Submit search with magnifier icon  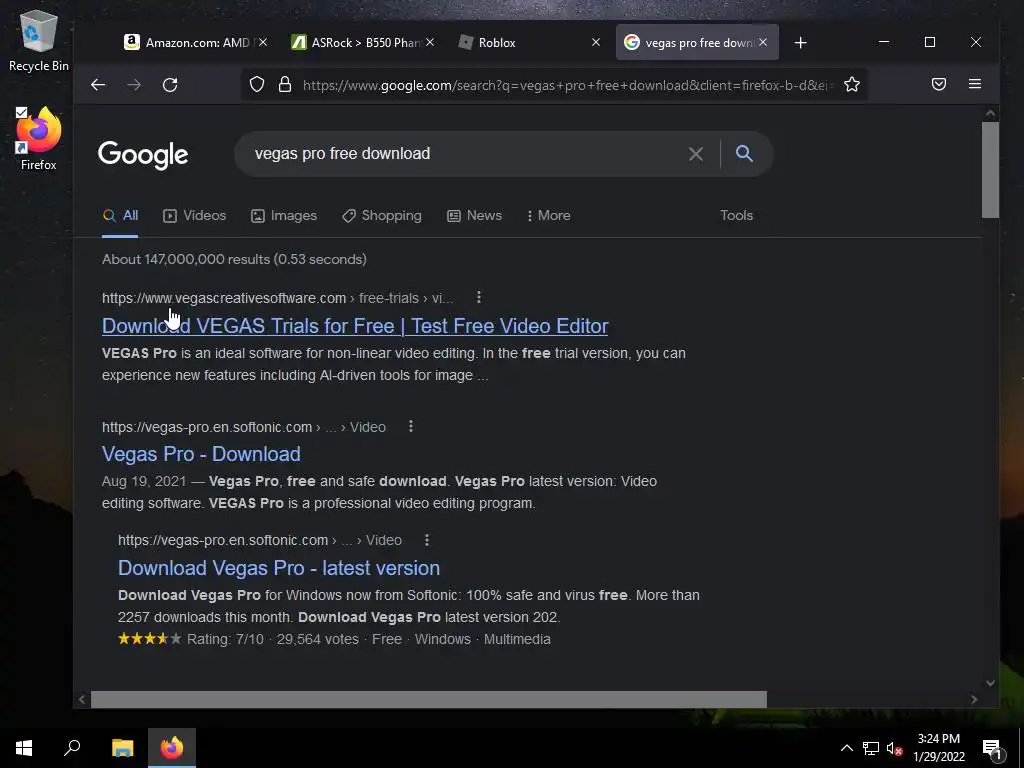(x=744, y=153)
